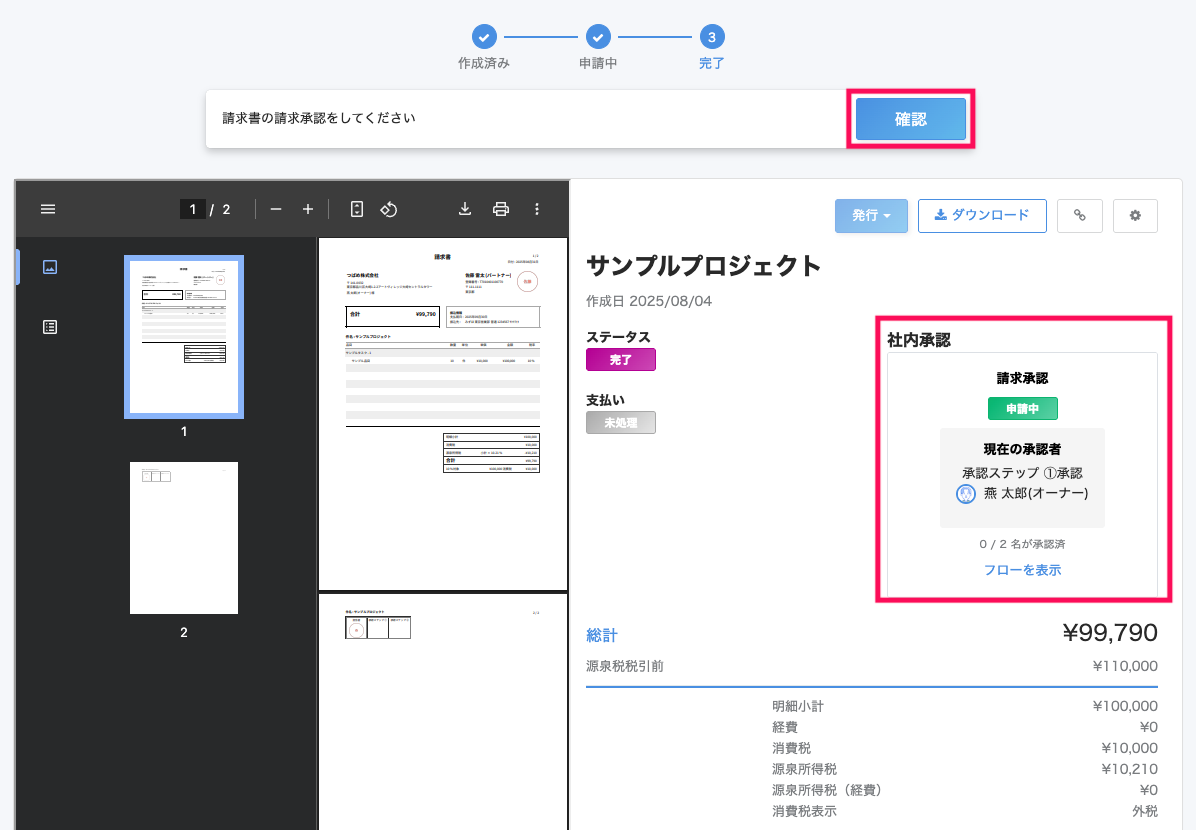Click the 請求承認 heading in approval card
The height and width of the screenshot is (830, 1196).
(x=1022, y=378)
